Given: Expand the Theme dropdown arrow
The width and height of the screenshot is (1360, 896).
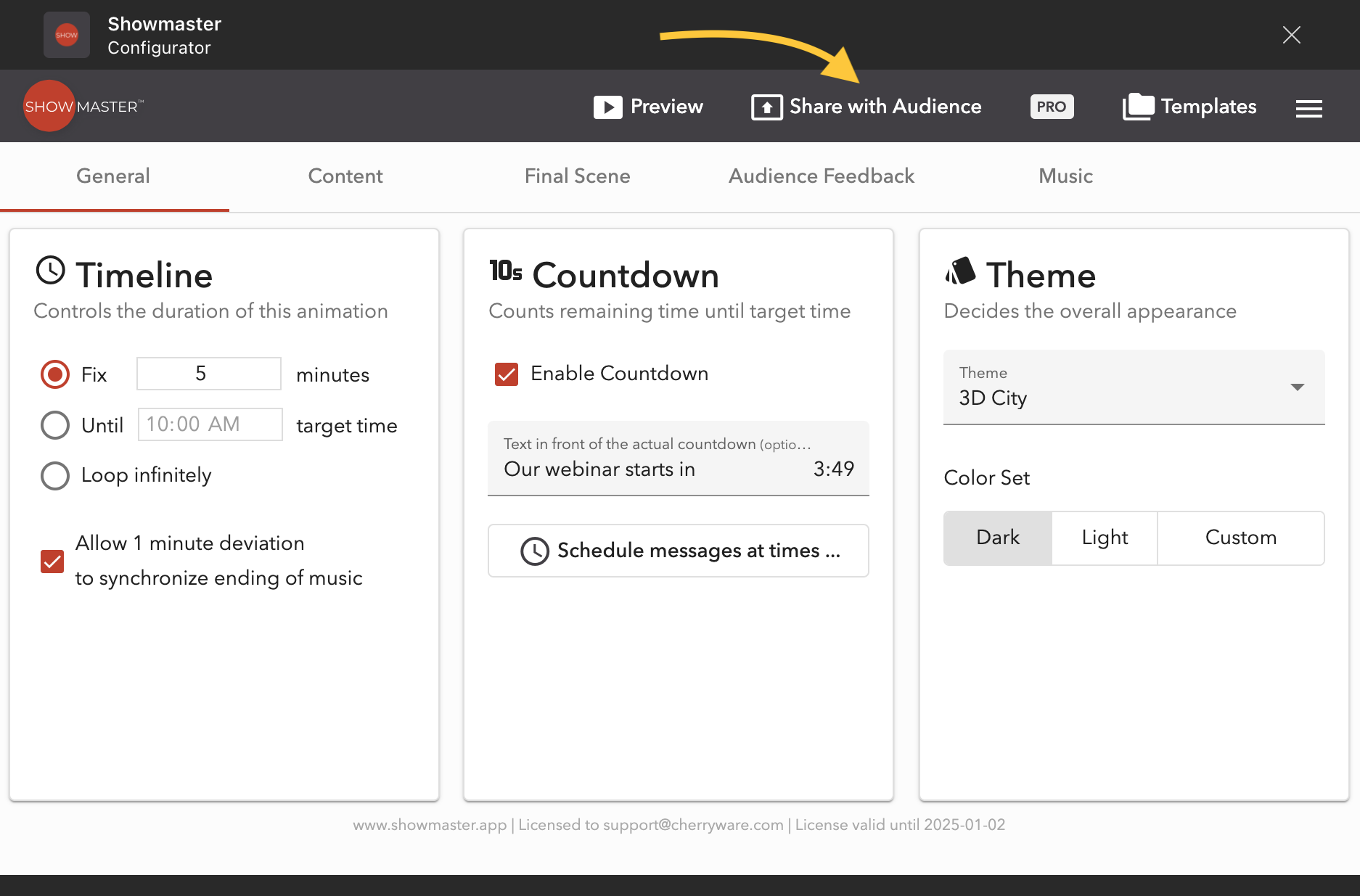Looking at the screenshot, I should pyautogui.click(x=1297, y=387).
